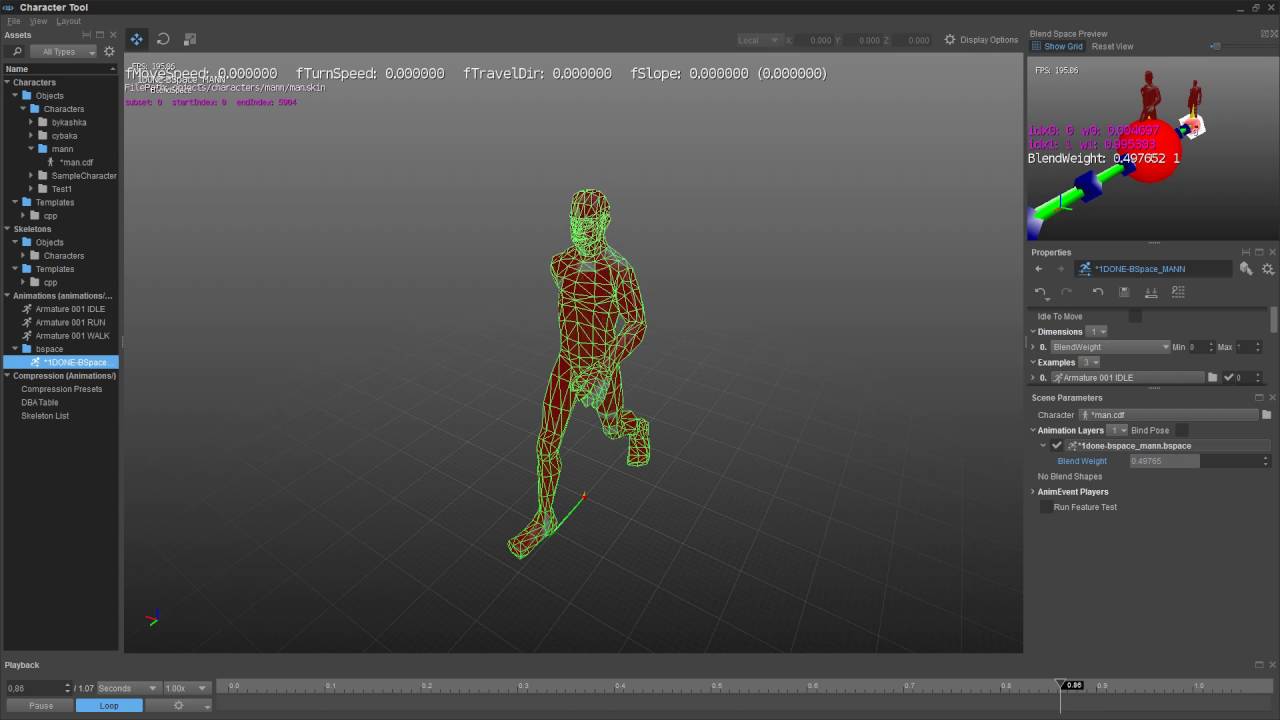Click the import/download icon in Properties toolbar
The width and height of the screenshot is (1280, 720).
point(1151,292)
